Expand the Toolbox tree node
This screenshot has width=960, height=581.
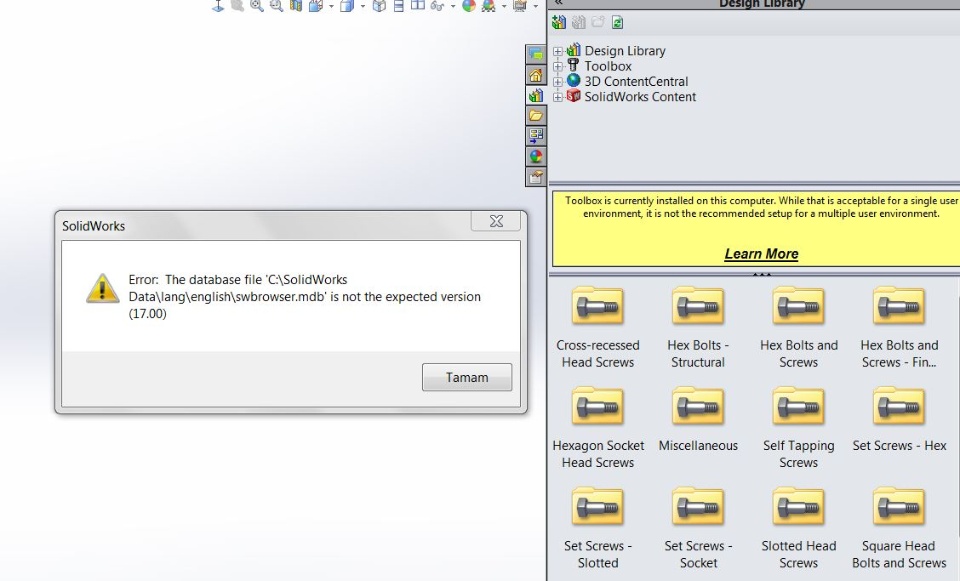click(x=558, y=67)
